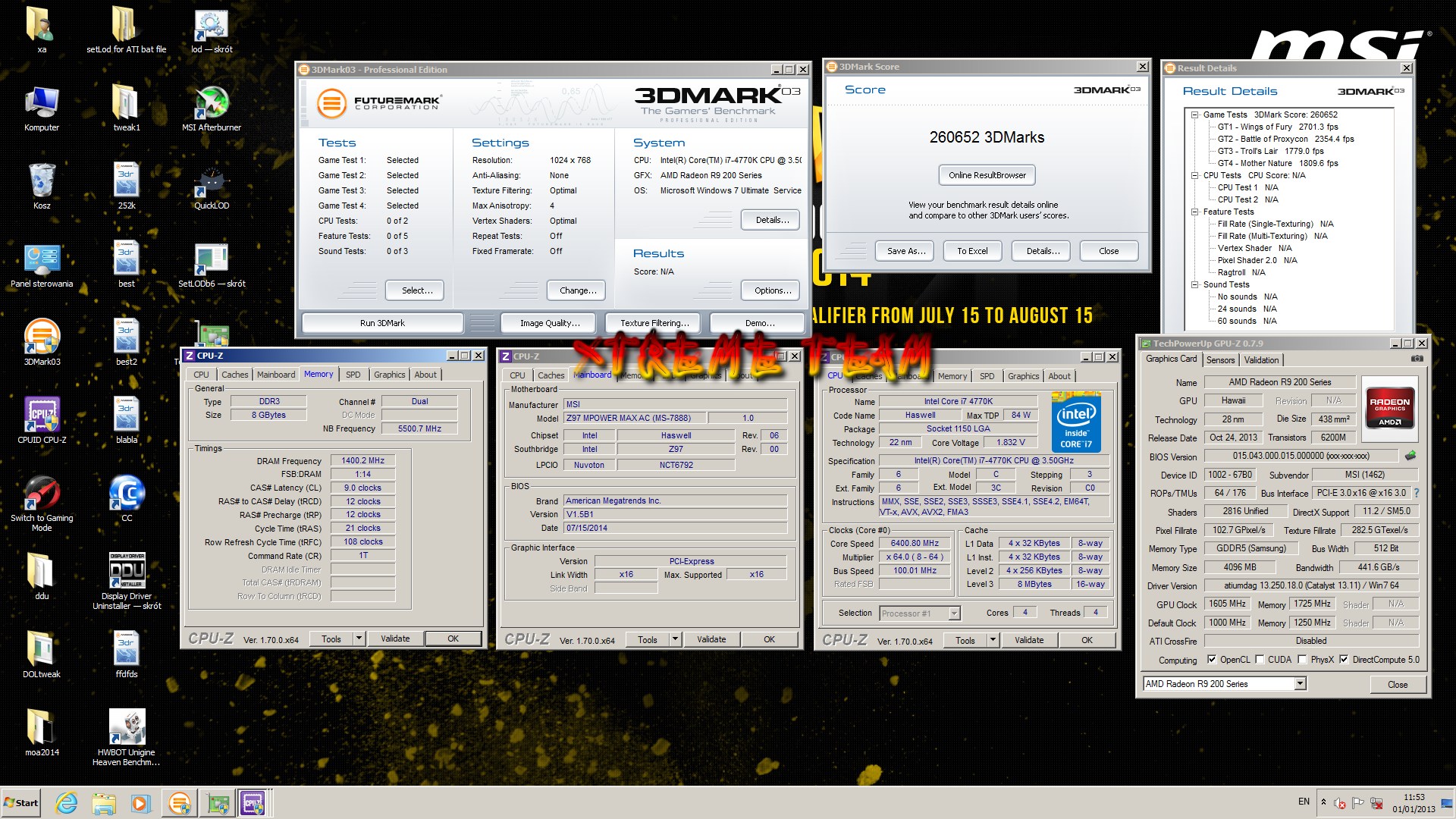Image resolution: width=1456 pixels, height=819 pixels.
Task: Select the 252k screenshot file icon
Action: tap(127, 187)
